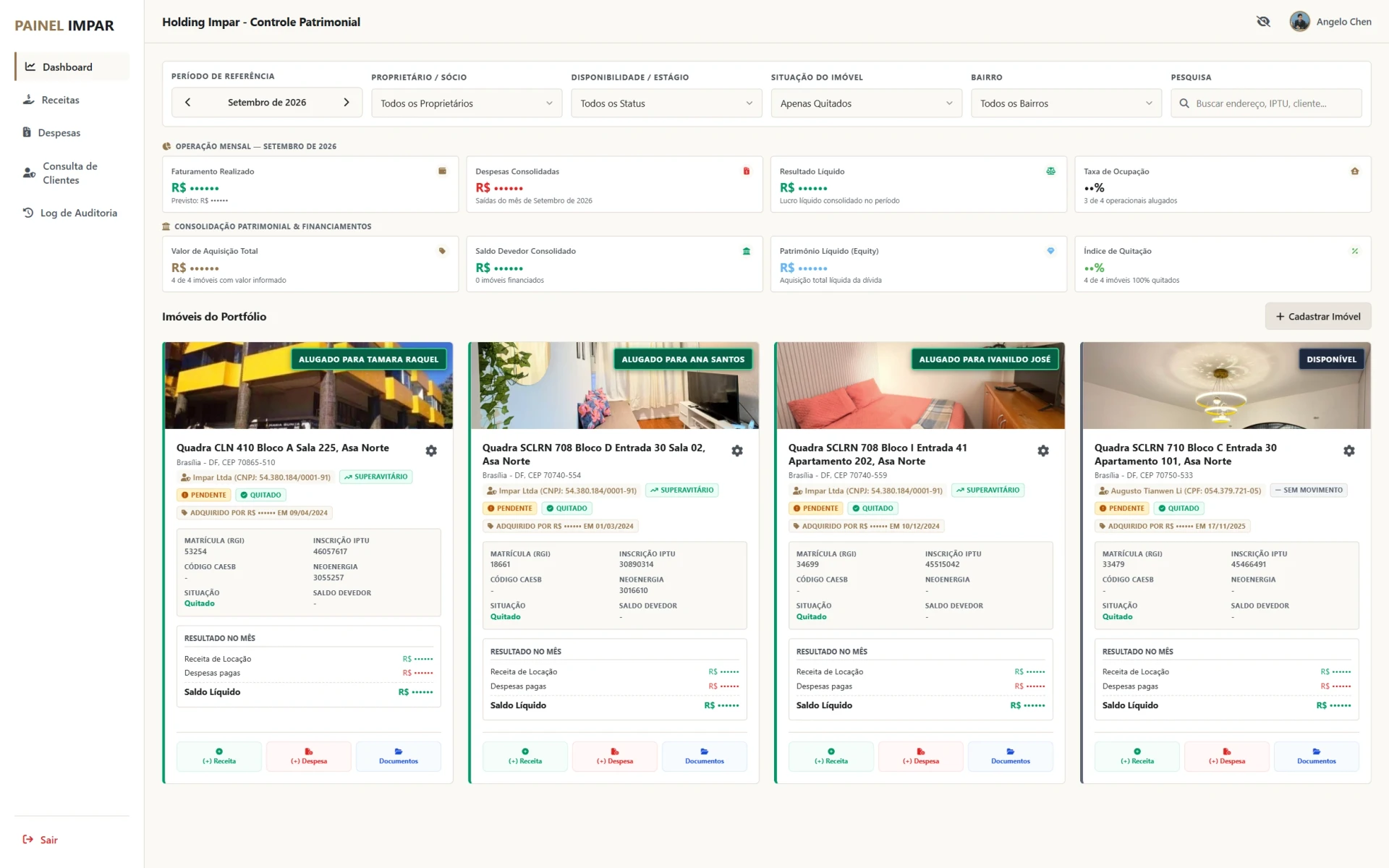Image resolution: width=1389 pixels, height=868 pixels.
Task: Open Dashboard in the sidebar
Action: click(x=72, y=67)
